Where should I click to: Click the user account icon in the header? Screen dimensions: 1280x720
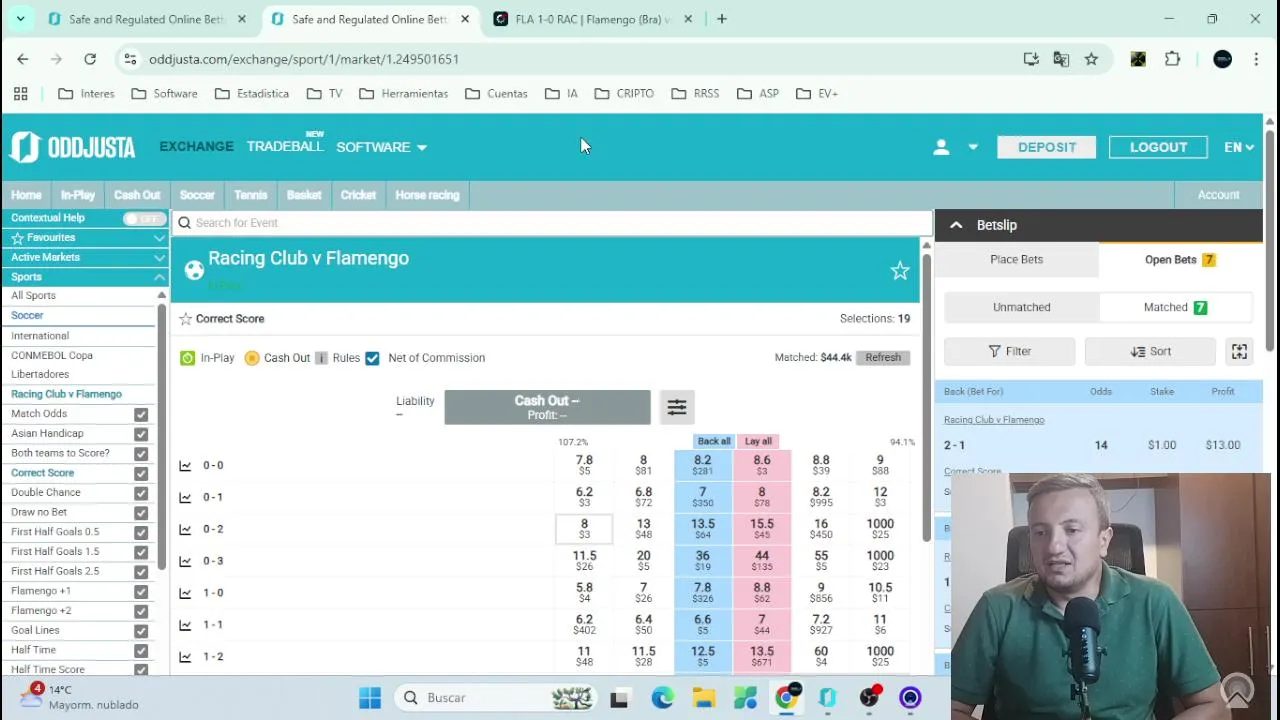click(x=941, y=147)
